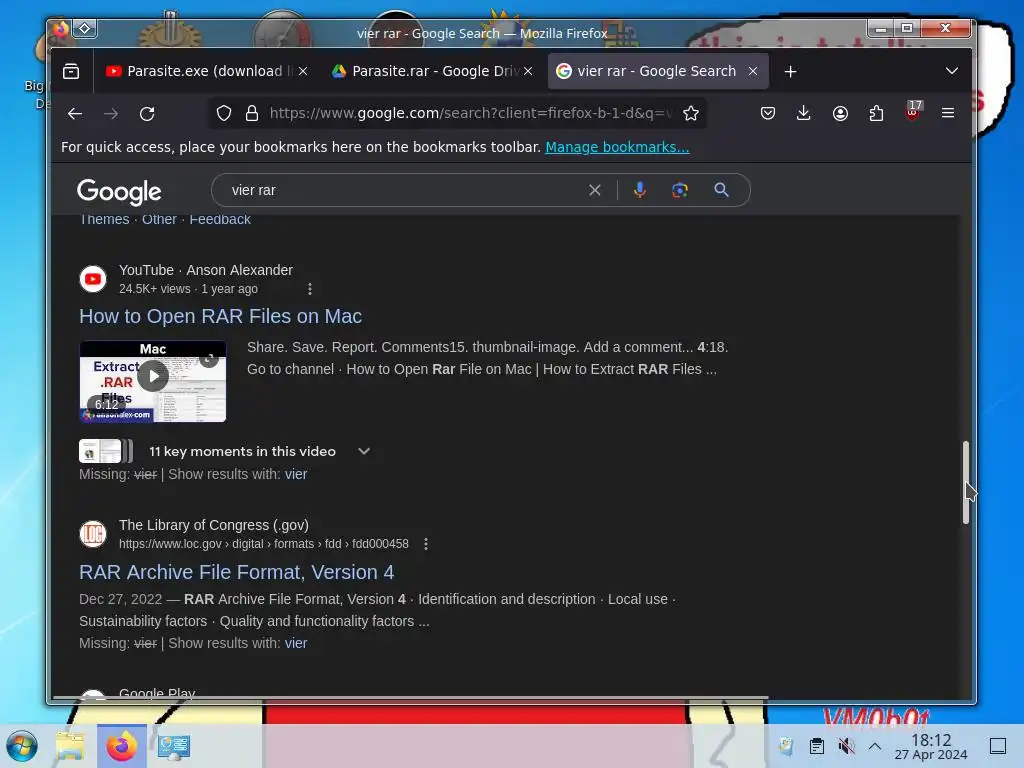Save page to Pocket icon

pyautogui.click(x=768, y=114)
